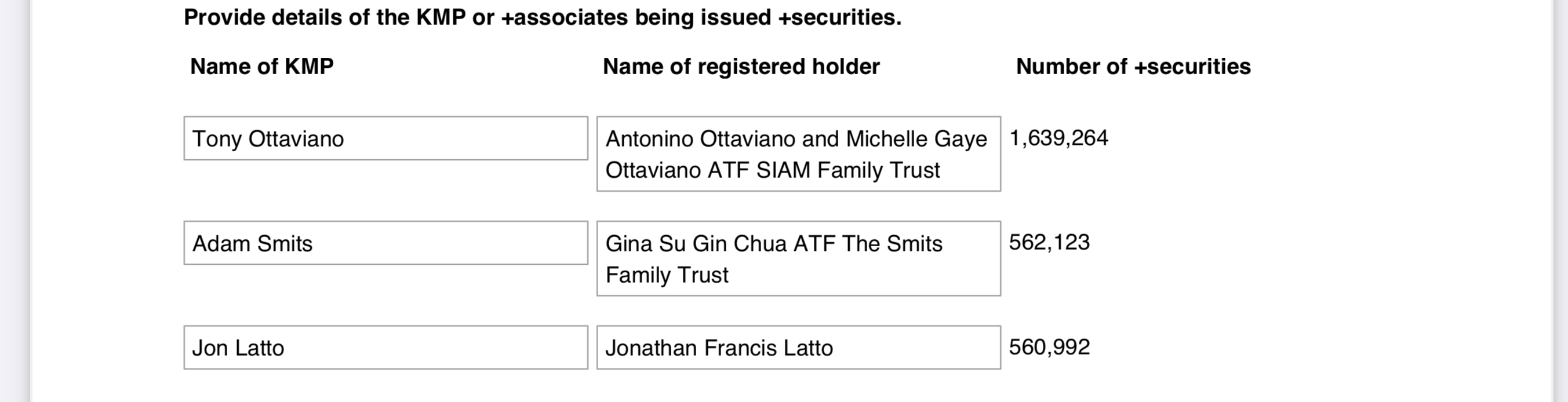
Task: Click the Number of +securities header
Action: click(1133, 66)
